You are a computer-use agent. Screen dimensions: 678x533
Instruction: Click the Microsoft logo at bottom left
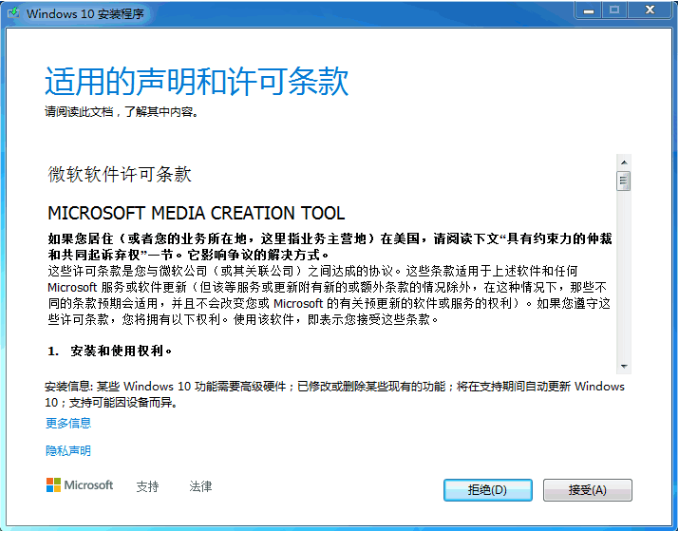(x=79, y=486)
